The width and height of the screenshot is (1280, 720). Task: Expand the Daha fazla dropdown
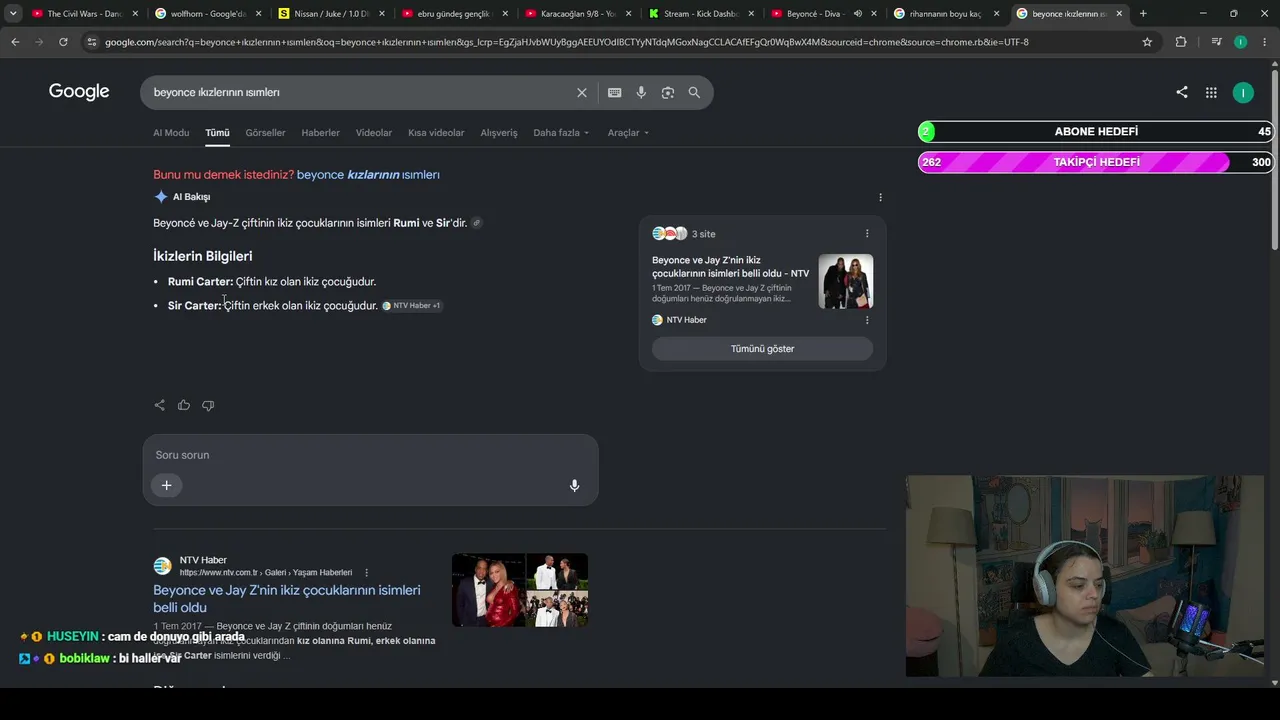(561, 133)
